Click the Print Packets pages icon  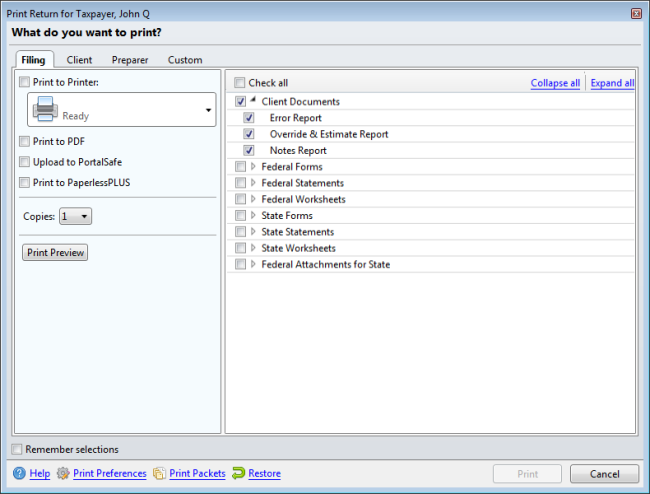pos(159,473)
